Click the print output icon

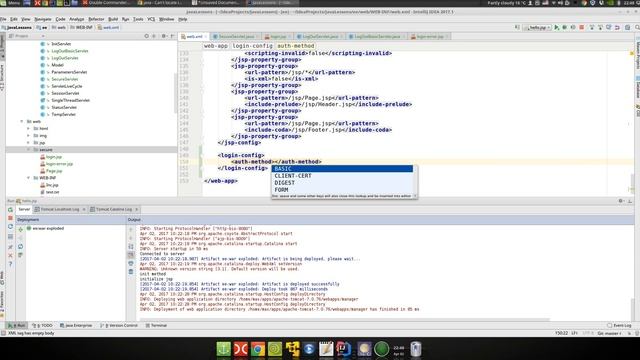coord(131,263)
